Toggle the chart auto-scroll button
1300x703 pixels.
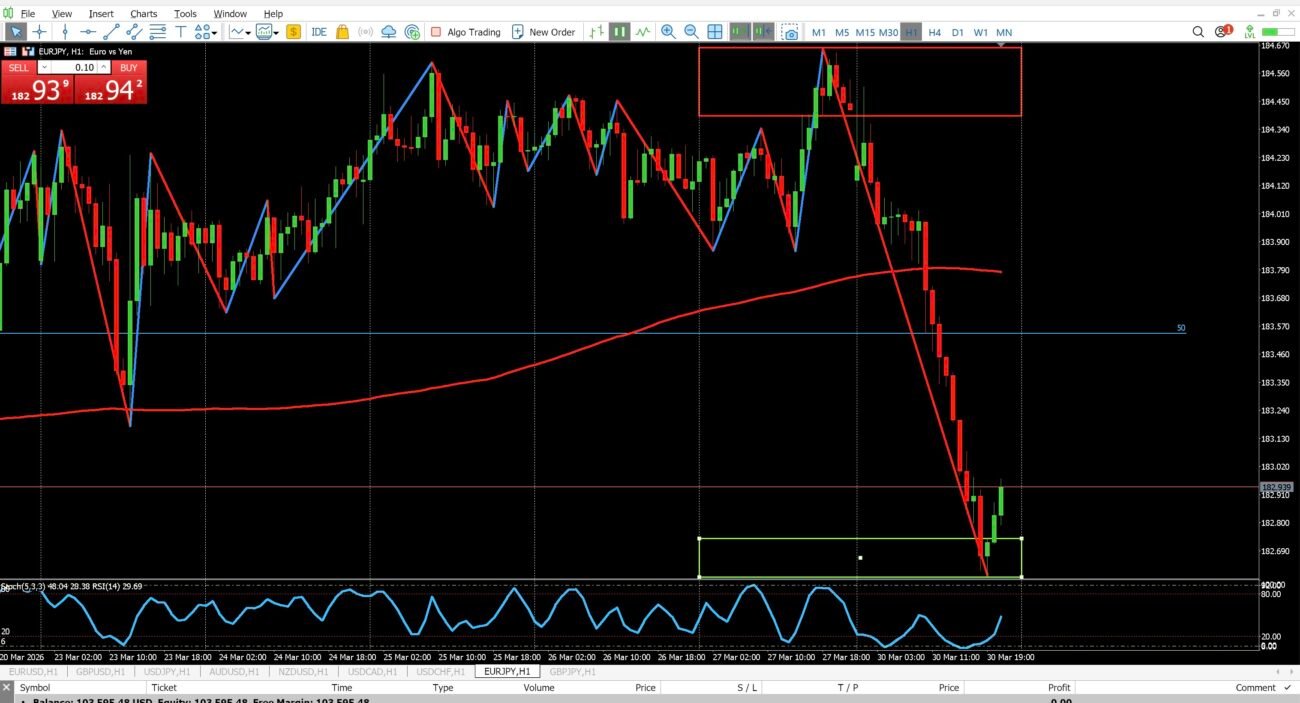click(739, 32)
